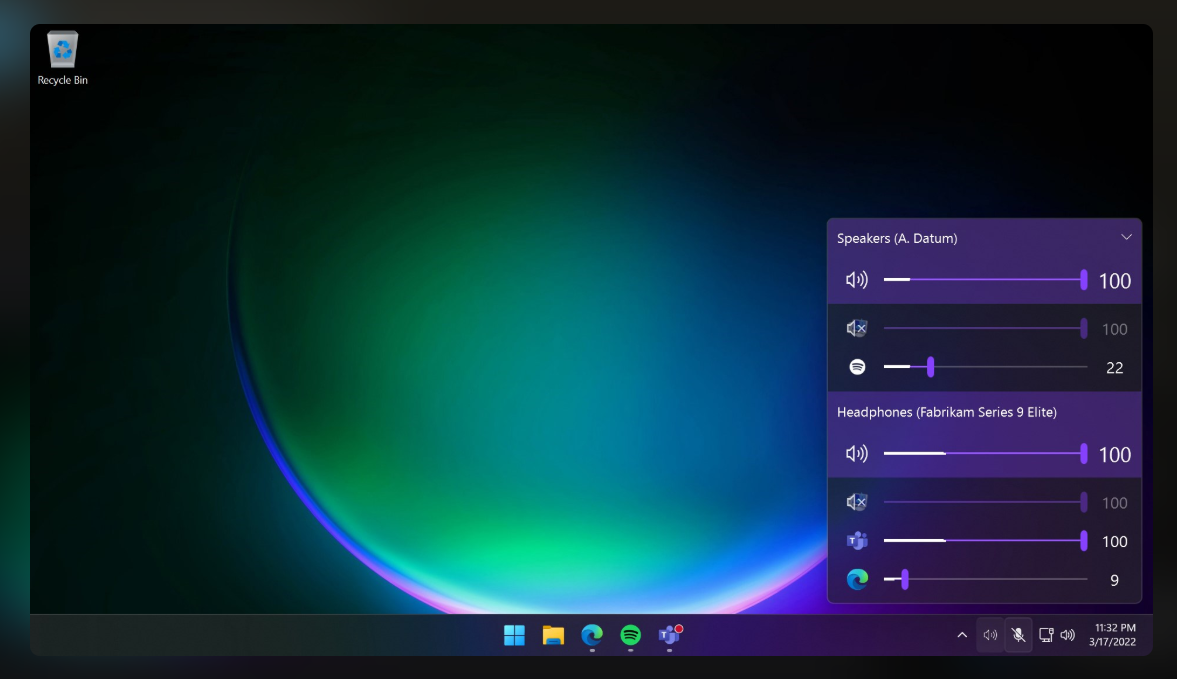Unmute the system sounds under Speakers

tap(856, 329)
